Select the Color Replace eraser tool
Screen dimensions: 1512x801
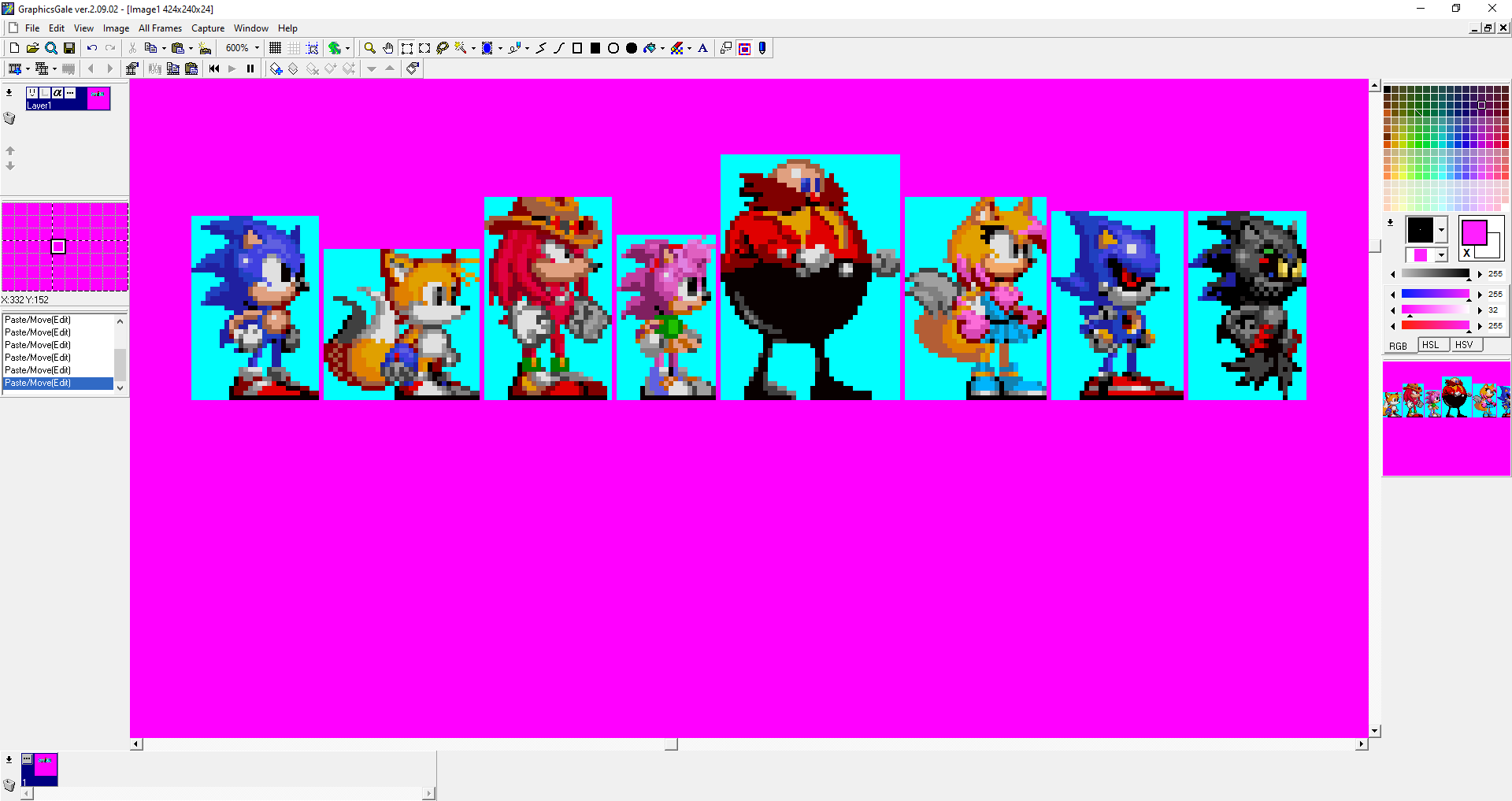tap(676, 48)
